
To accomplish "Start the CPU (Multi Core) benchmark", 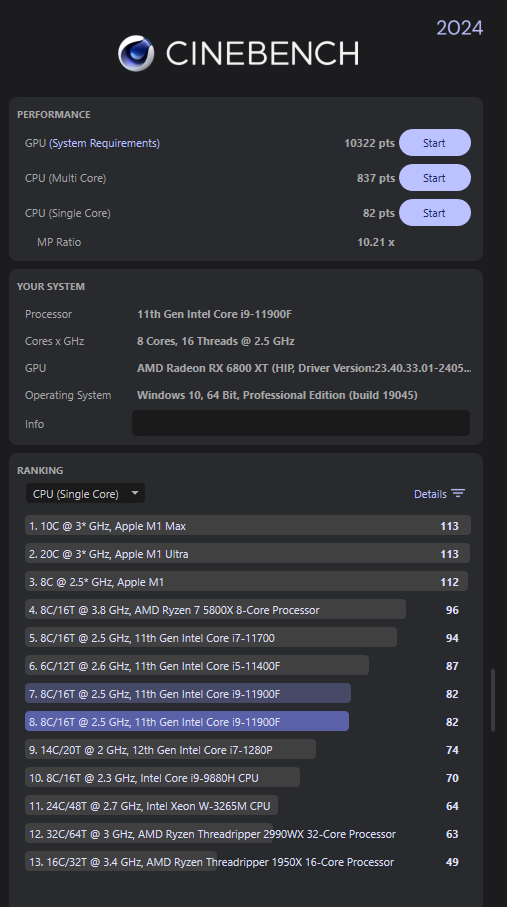I will coord(435,178).
